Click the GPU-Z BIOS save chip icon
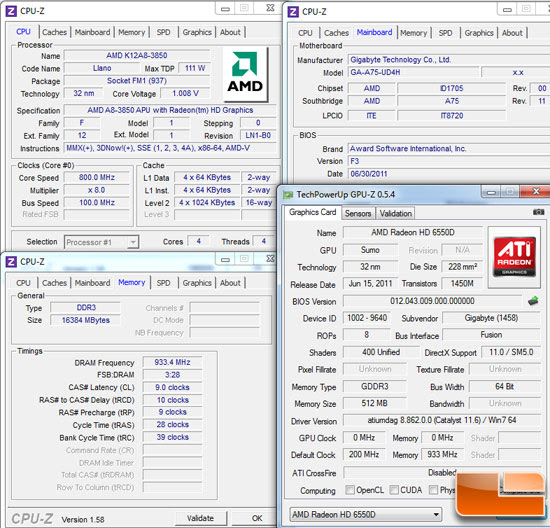The image size is (550, 528). 533,301
